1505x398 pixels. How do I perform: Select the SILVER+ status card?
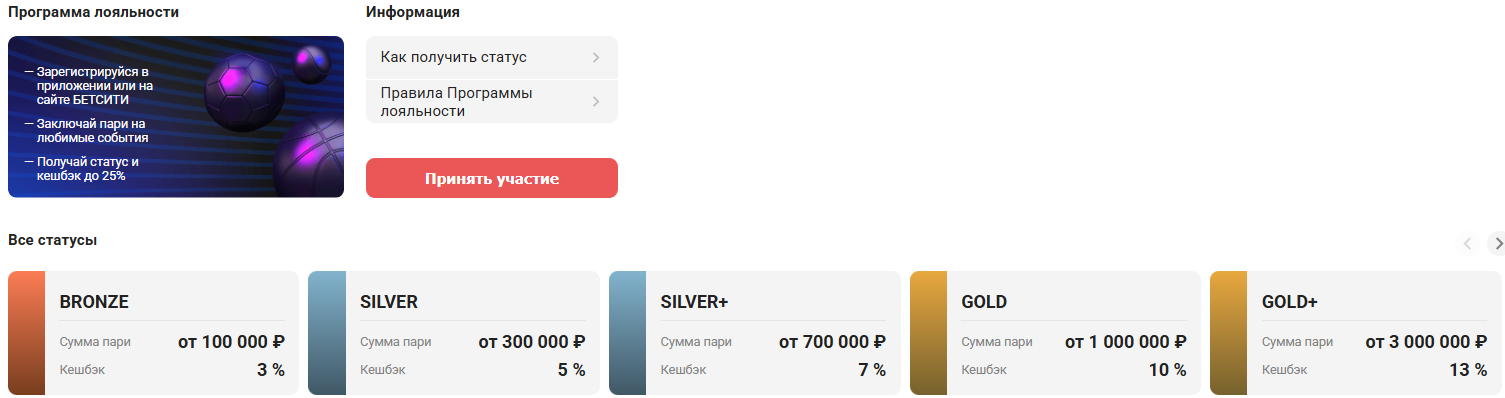[755, 333]
